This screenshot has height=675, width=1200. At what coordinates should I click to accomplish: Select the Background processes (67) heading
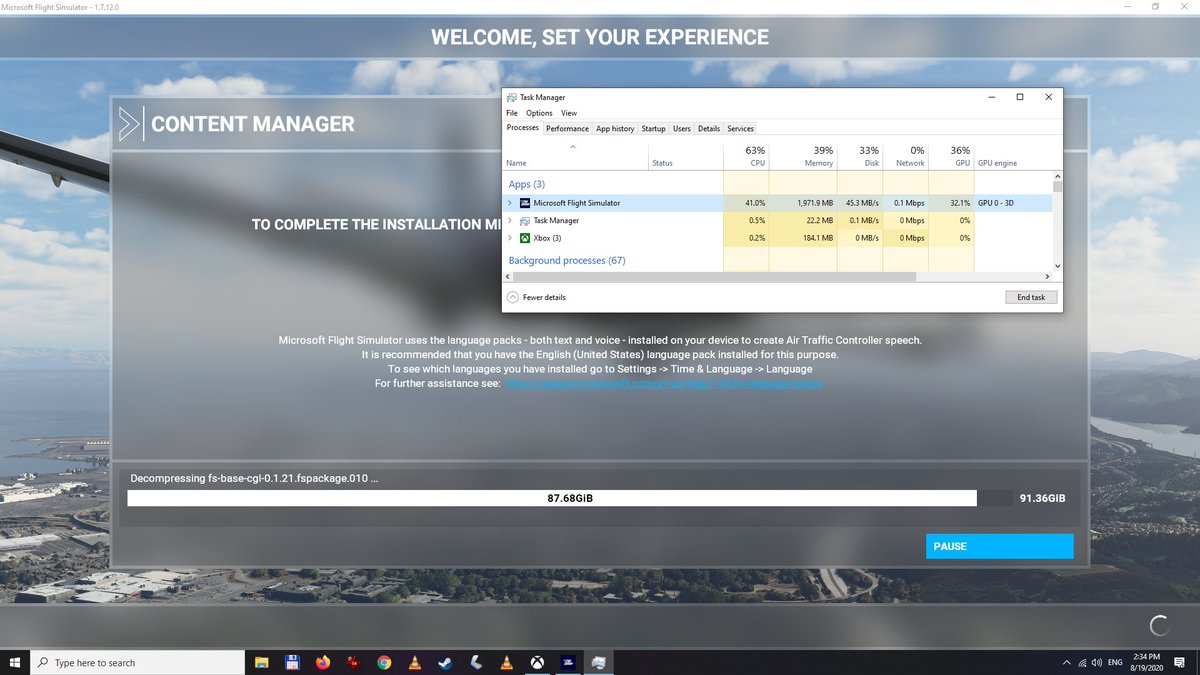tap(567, 260)
